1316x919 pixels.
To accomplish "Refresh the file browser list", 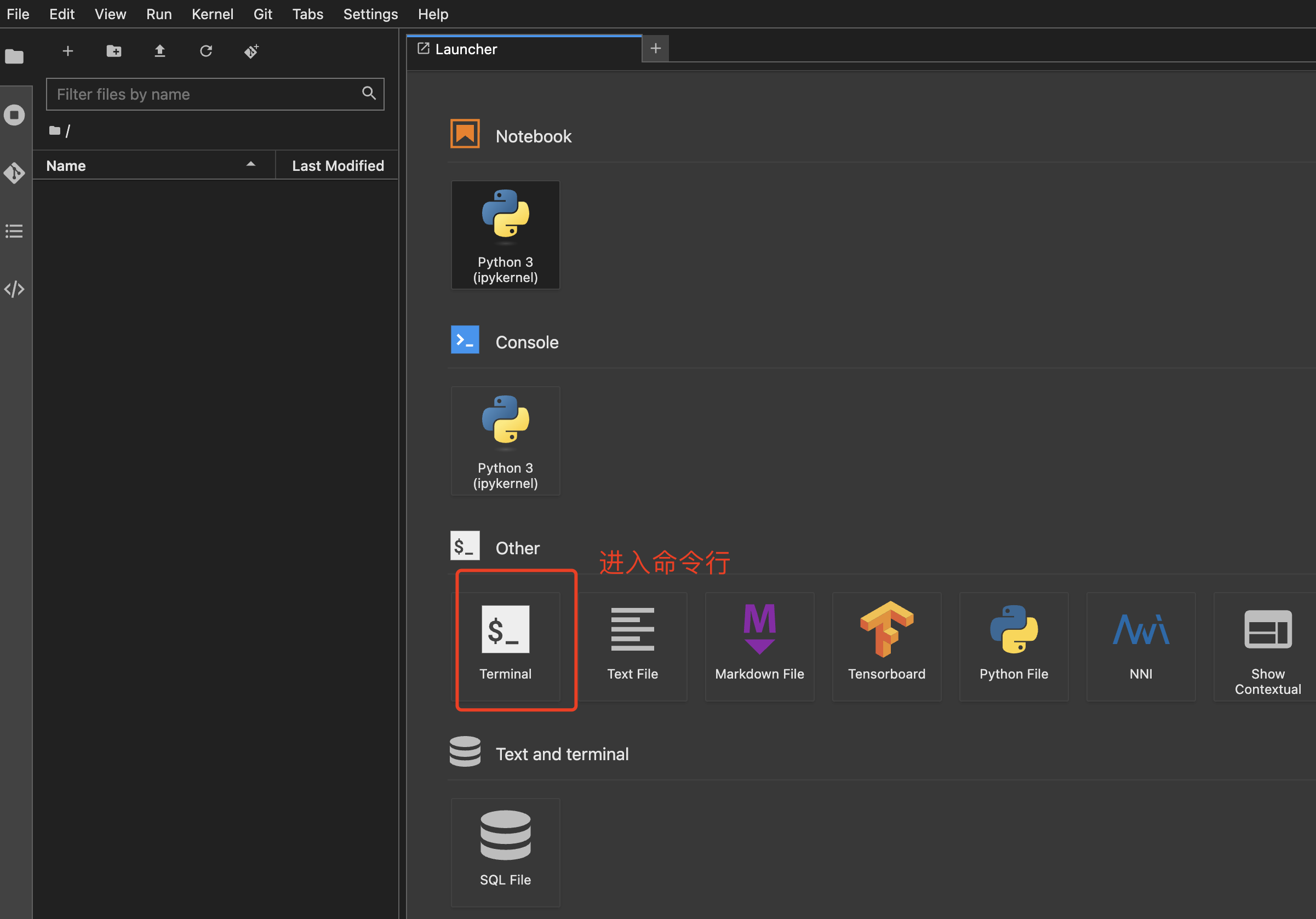I will click(206, 51).
